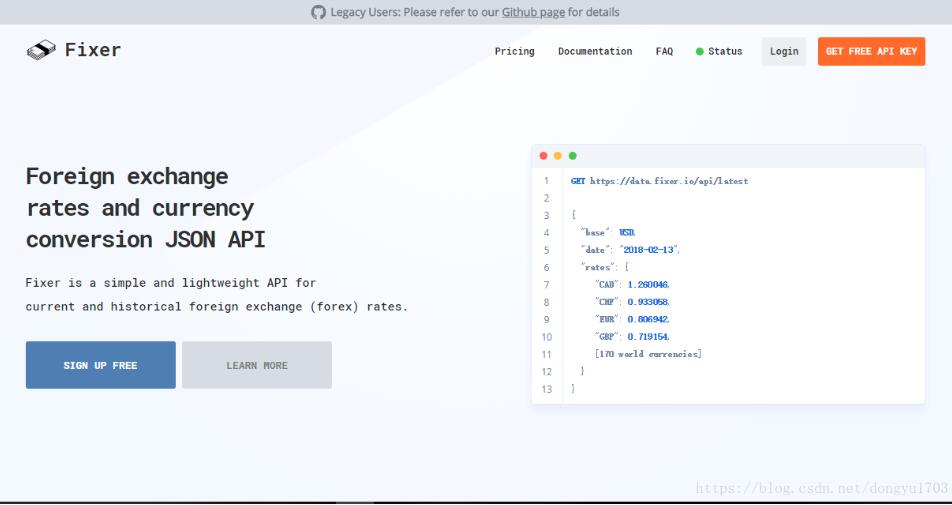Select the main headline about foreign exchange
The width and height of the screenshot is (952, 505).
[145, 208]
